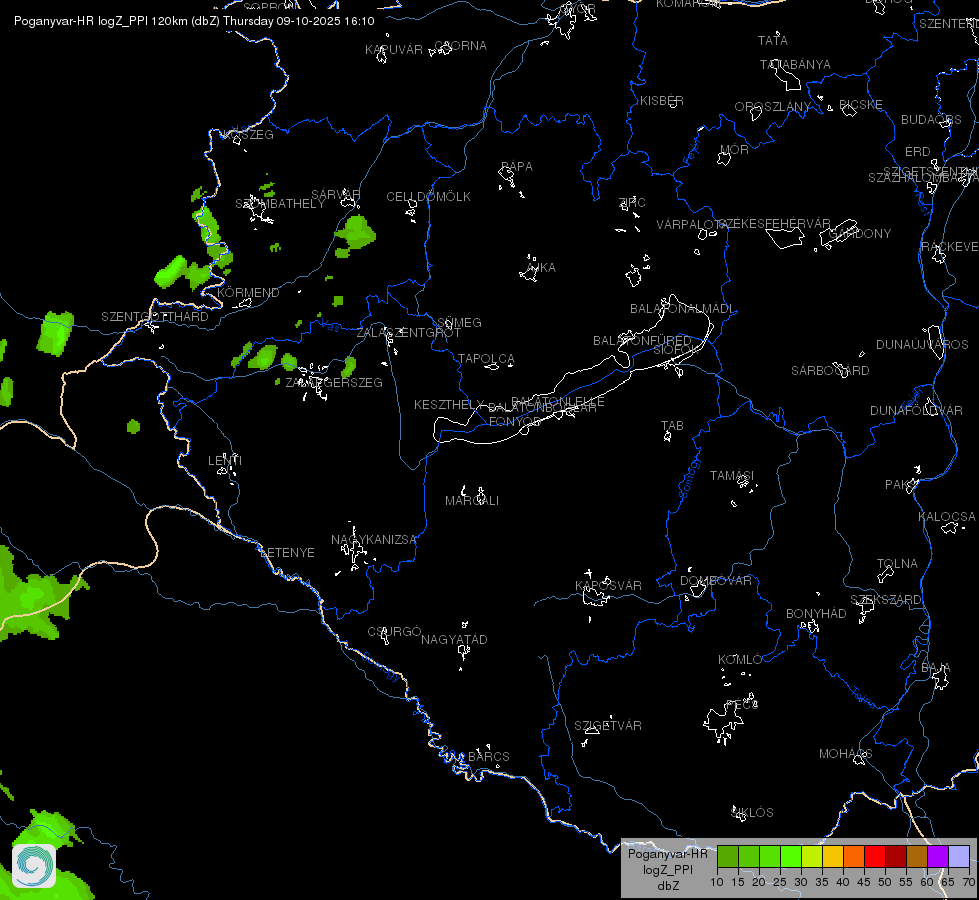The image size is (979, 900).
Task: Select the KOMLÓ city label
Action: 740,660
